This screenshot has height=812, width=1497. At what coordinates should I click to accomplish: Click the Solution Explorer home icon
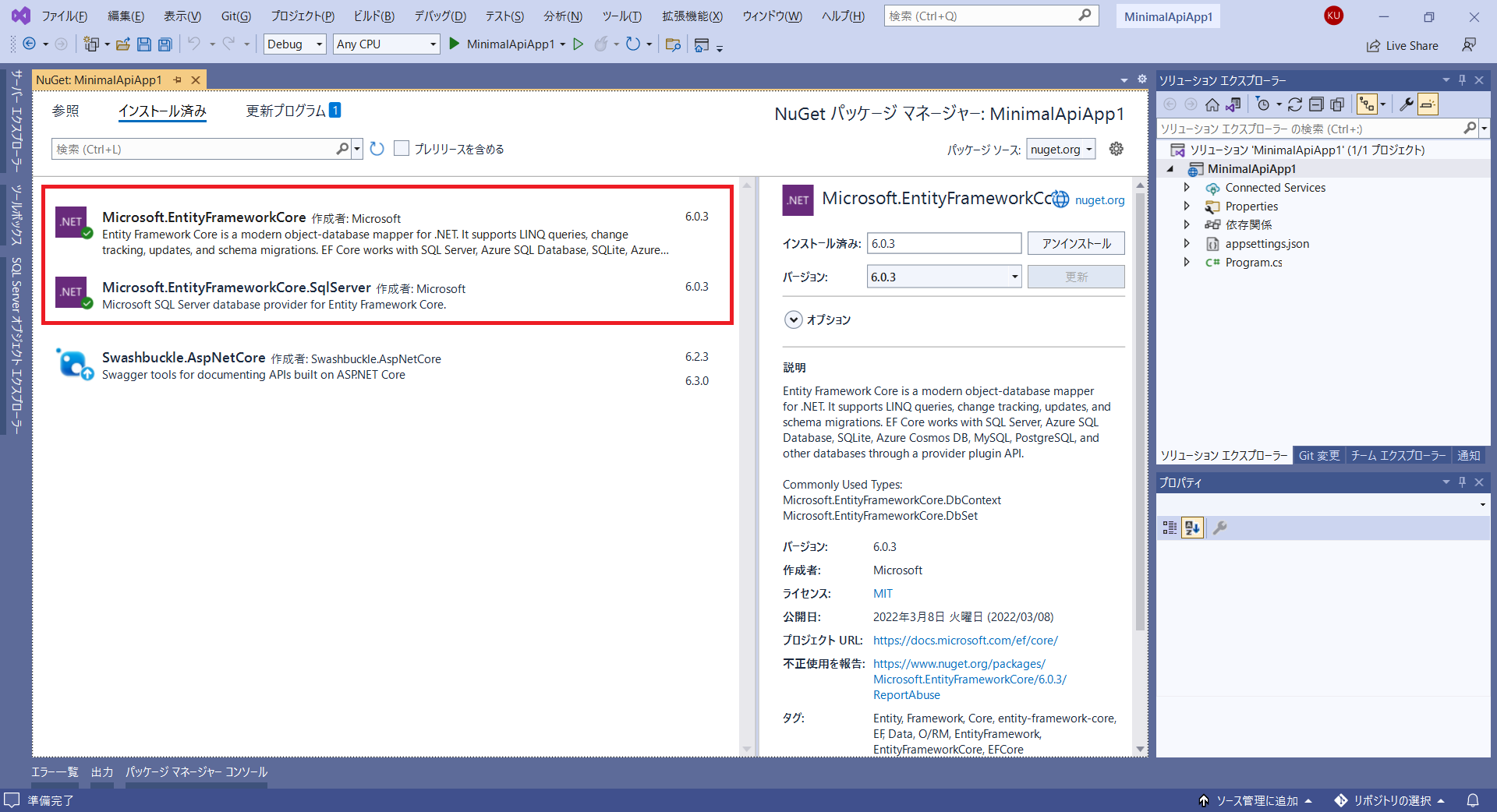tap(1212, 104)
